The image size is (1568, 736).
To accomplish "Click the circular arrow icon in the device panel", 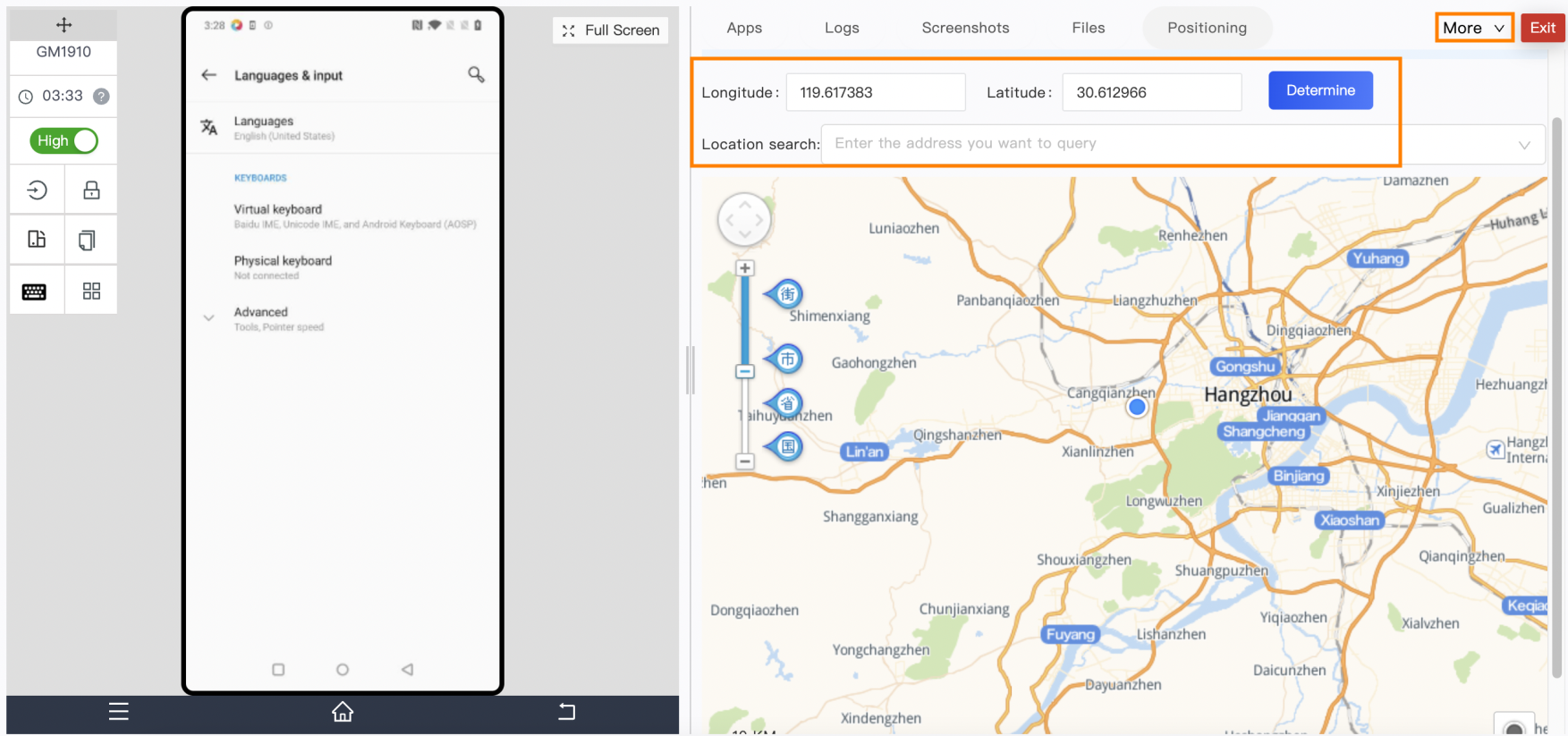I will 37,190.
